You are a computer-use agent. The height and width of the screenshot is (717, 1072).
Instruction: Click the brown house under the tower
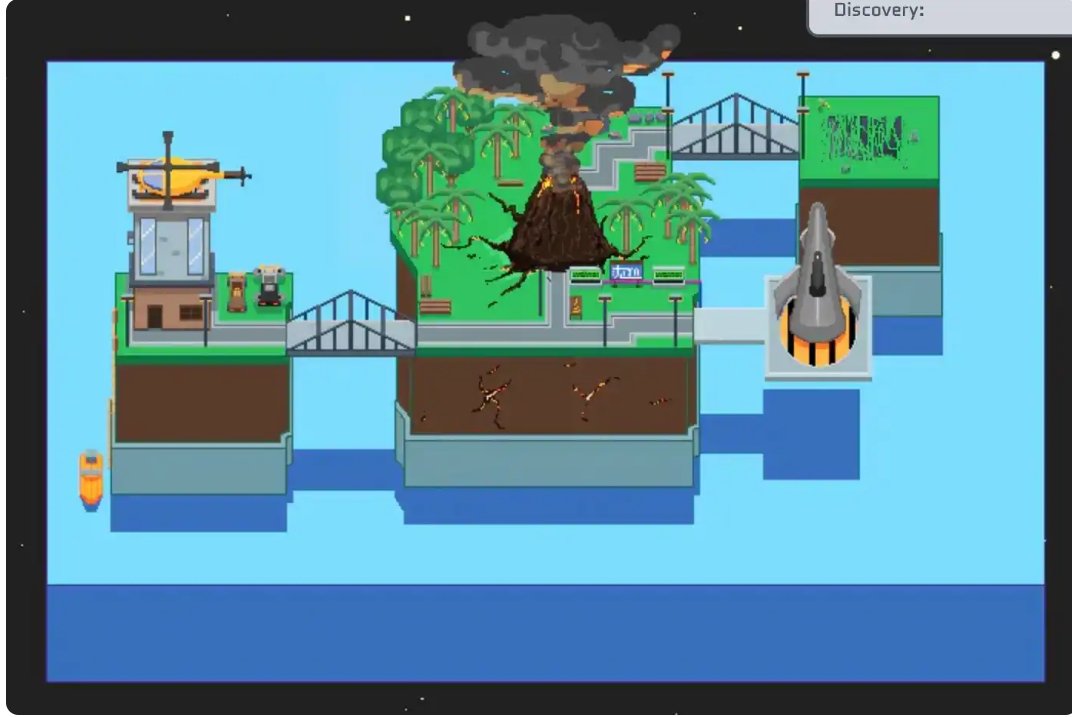tap(169, 309)
